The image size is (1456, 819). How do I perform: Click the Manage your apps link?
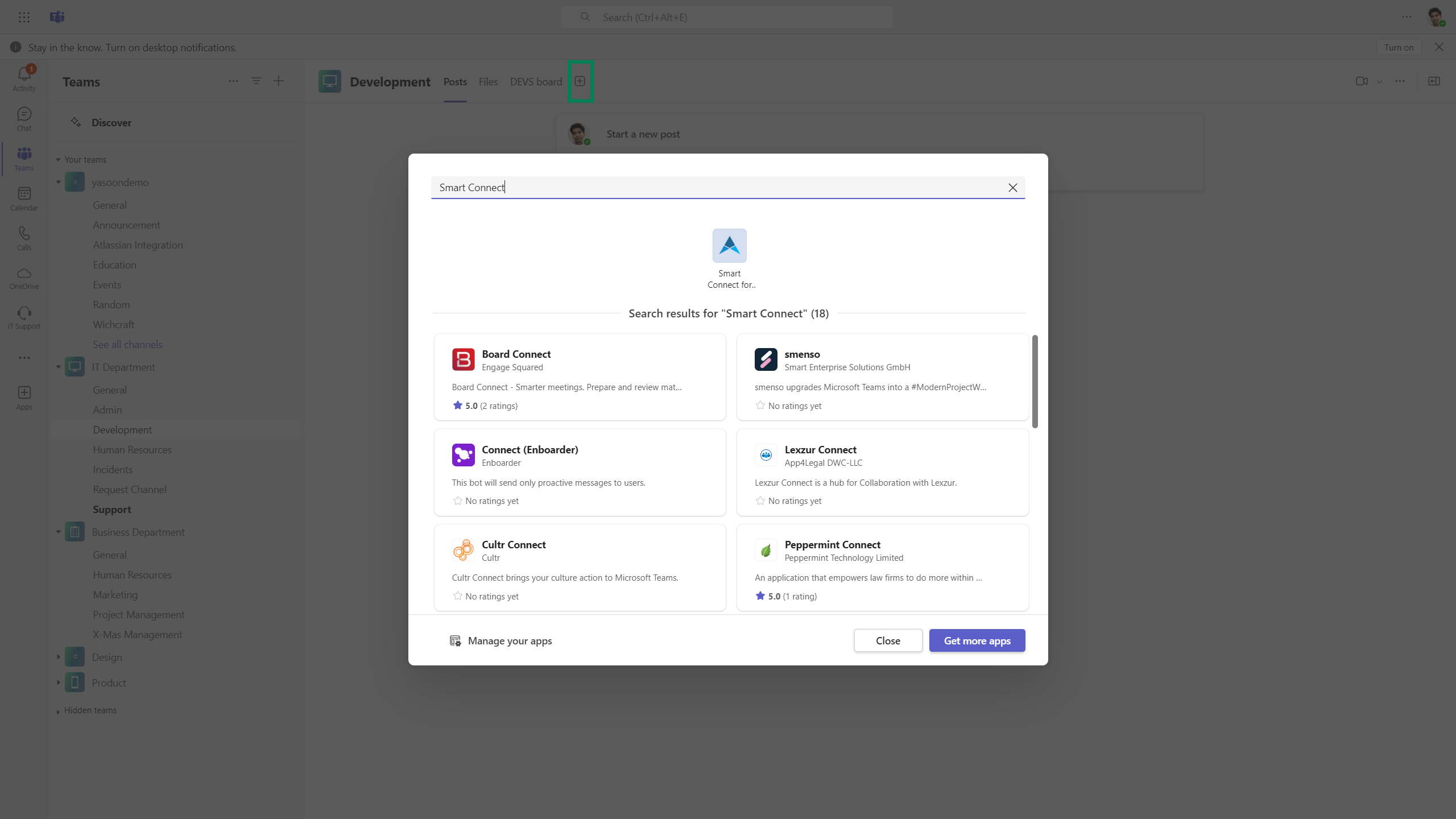click(500, 641)
